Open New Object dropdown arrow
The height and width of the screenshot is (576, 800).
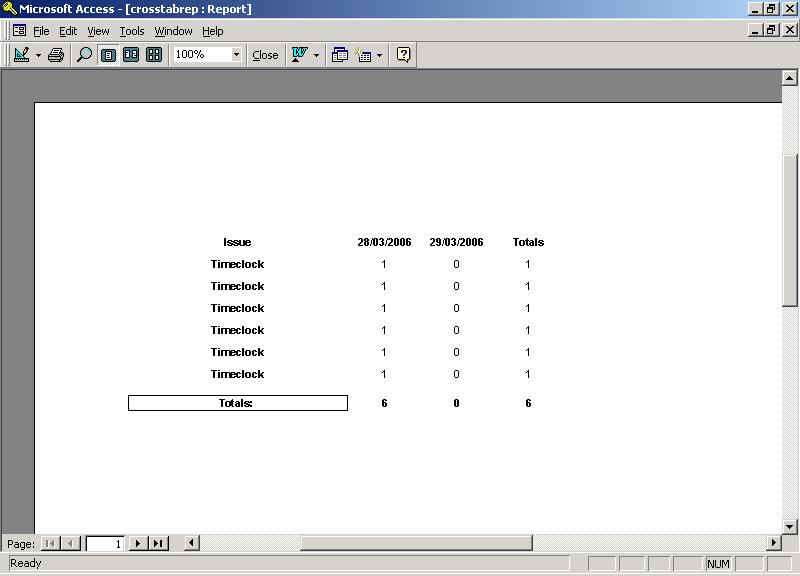pyautogui.click(x=380, y=55)
